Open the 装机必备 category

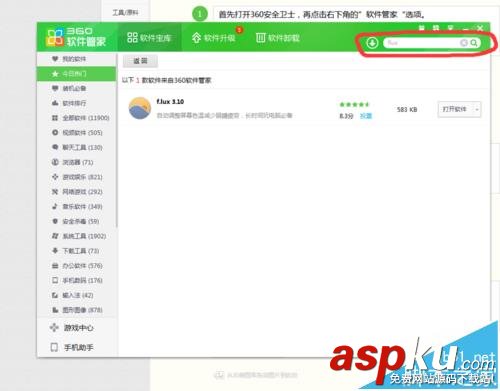point(76,88)
